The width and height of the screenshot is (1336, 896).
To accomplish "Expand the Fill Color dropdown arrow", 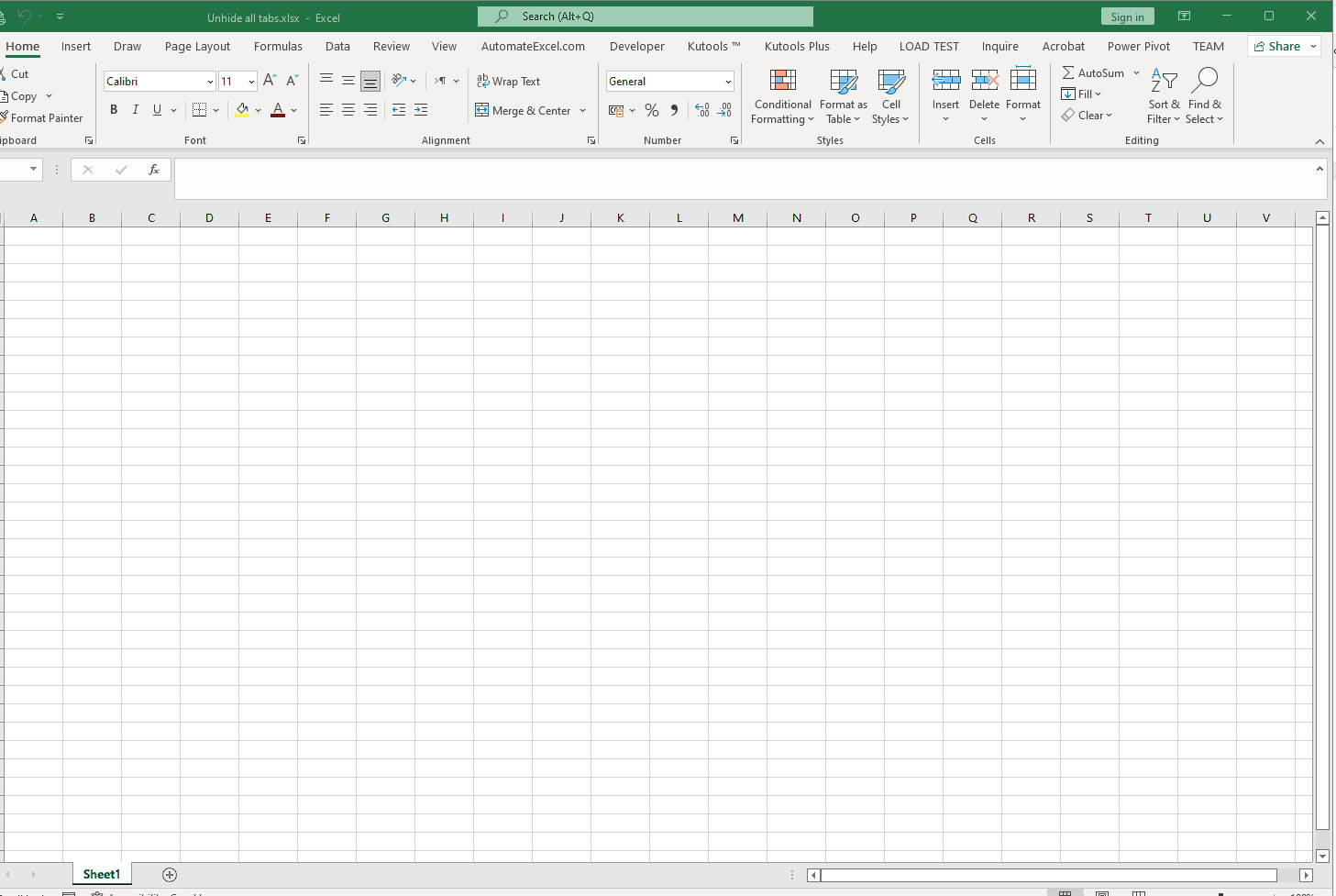I will pos(258,110).
